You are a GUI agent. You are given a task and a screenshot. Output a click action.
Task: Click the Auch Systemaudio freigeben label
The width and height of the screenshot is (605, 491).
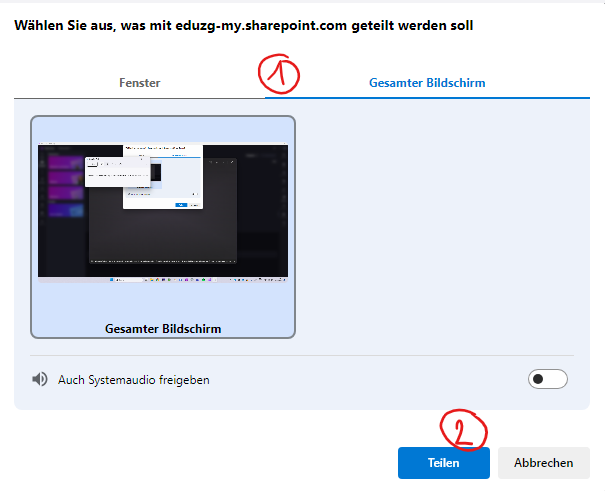(134, 380)
